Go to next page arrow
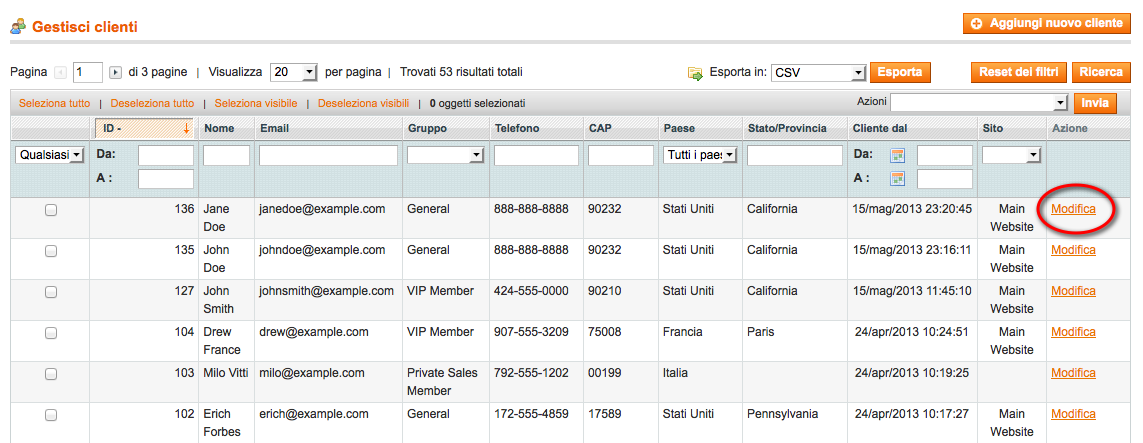The height and width of the screenshot is (443, 1143). 115,73
